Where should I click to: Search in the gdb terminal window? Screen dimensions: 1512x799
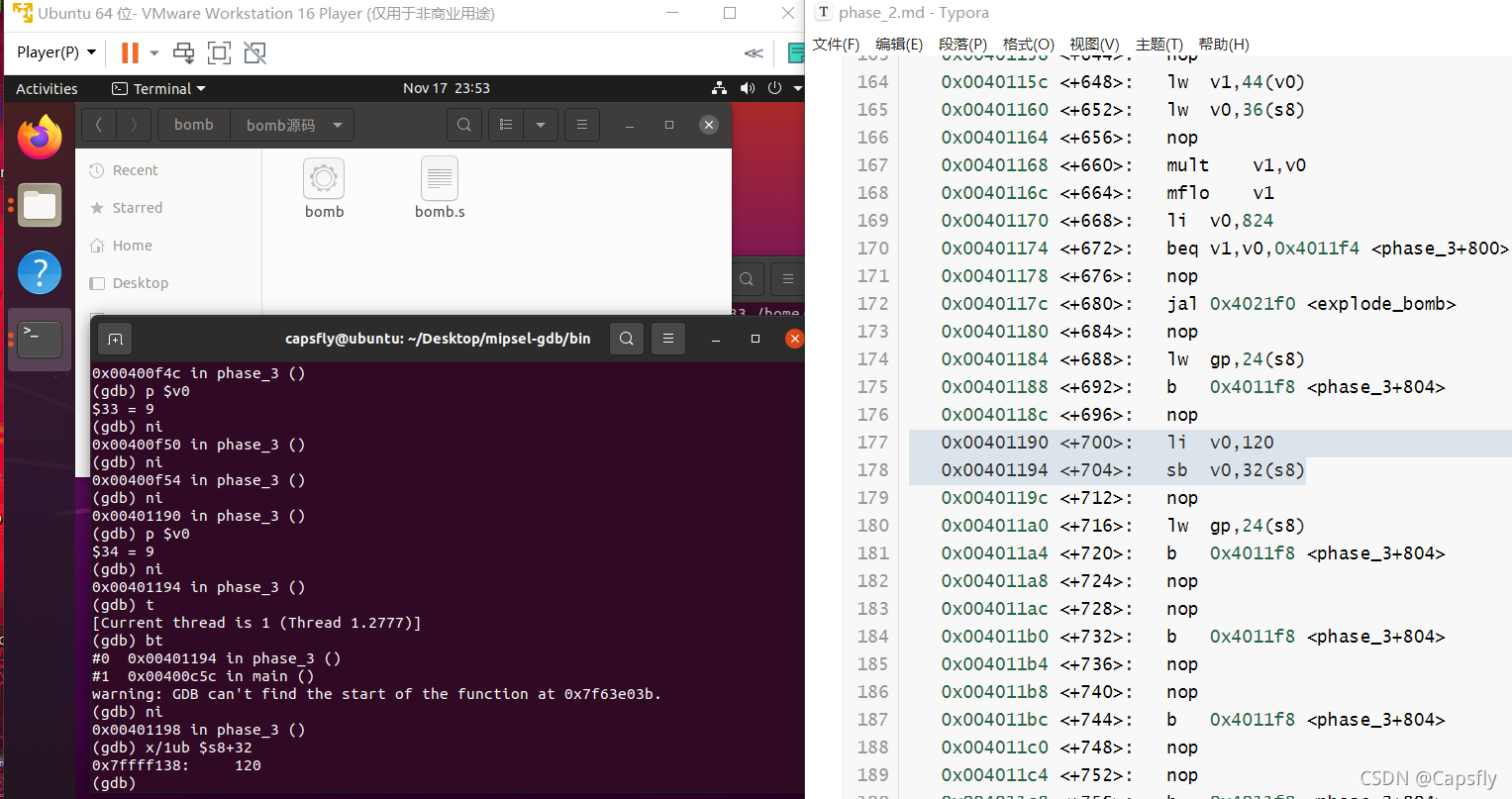point(627,339)
